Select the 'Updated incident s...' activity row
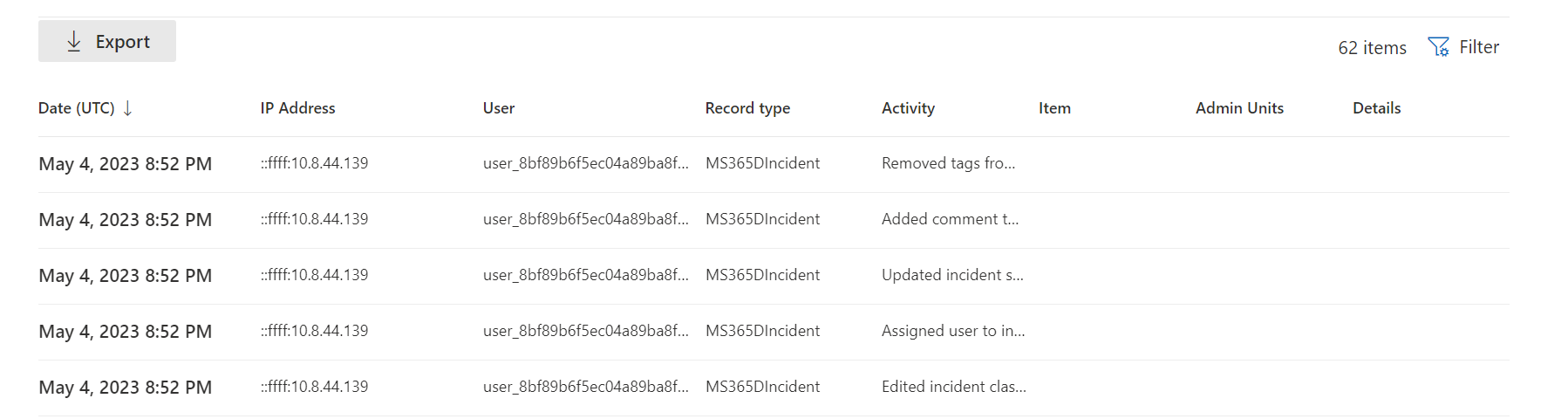 [x=952, y=275]
